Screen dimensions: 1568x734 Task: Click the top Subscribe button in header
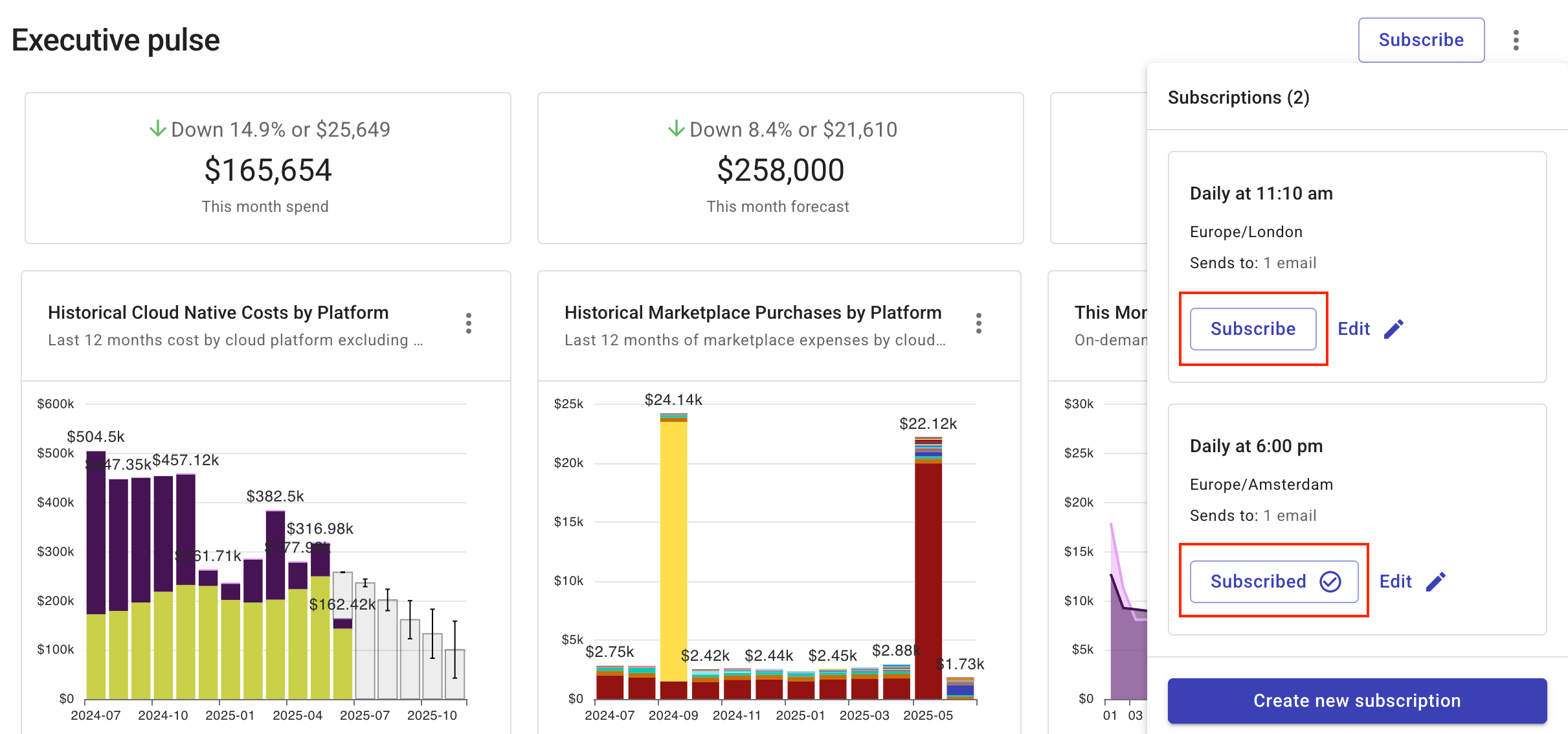(x=1420, y=40)
